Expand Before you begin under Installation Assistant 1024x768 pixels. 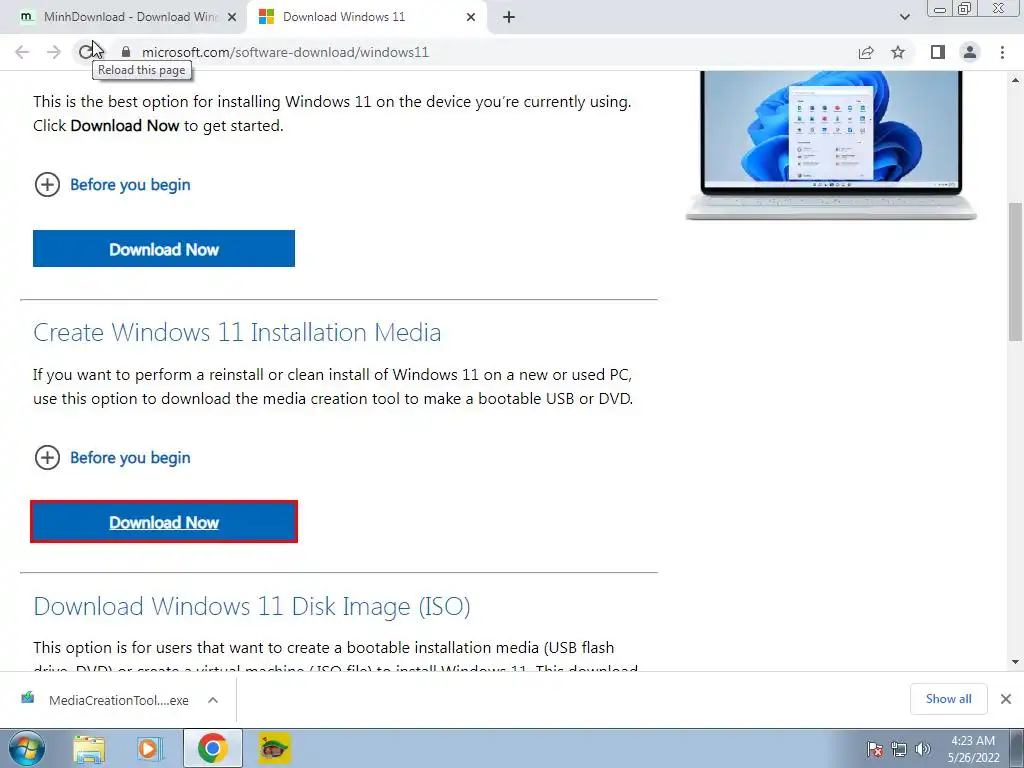coord(112,185)
